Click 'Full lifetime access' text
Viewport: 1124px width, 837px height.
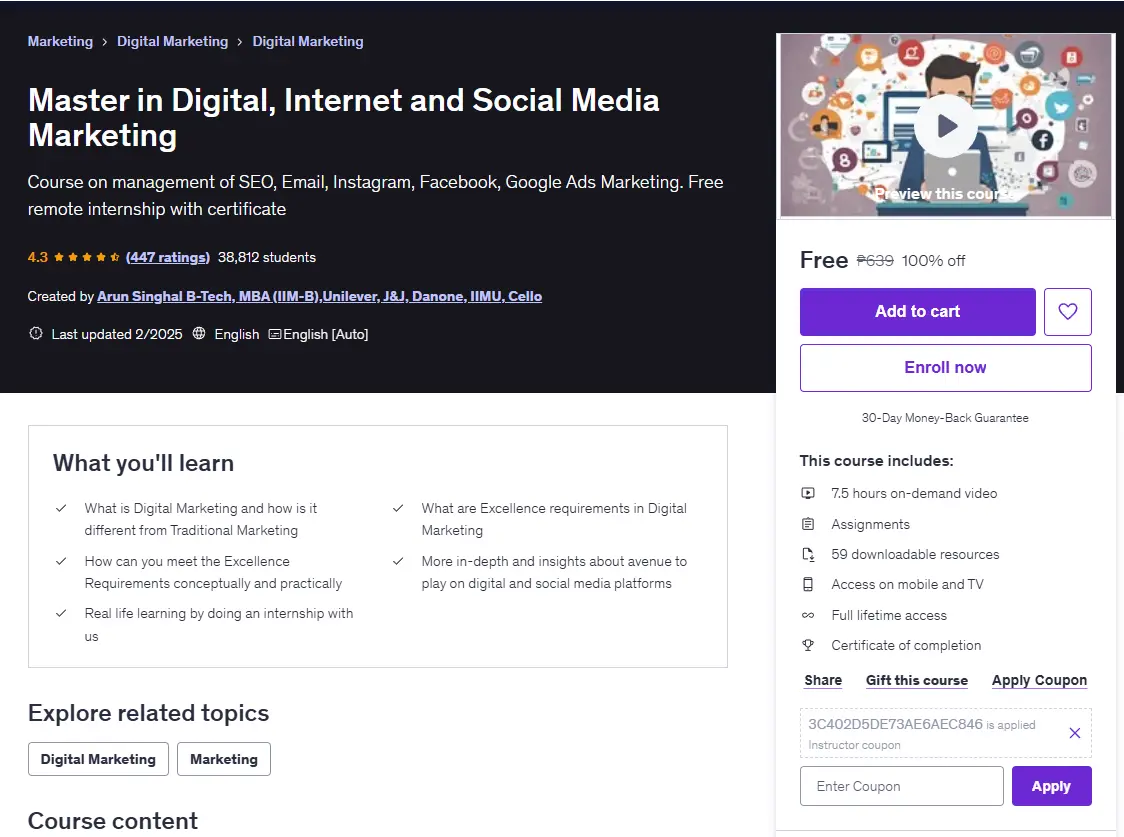889,615
